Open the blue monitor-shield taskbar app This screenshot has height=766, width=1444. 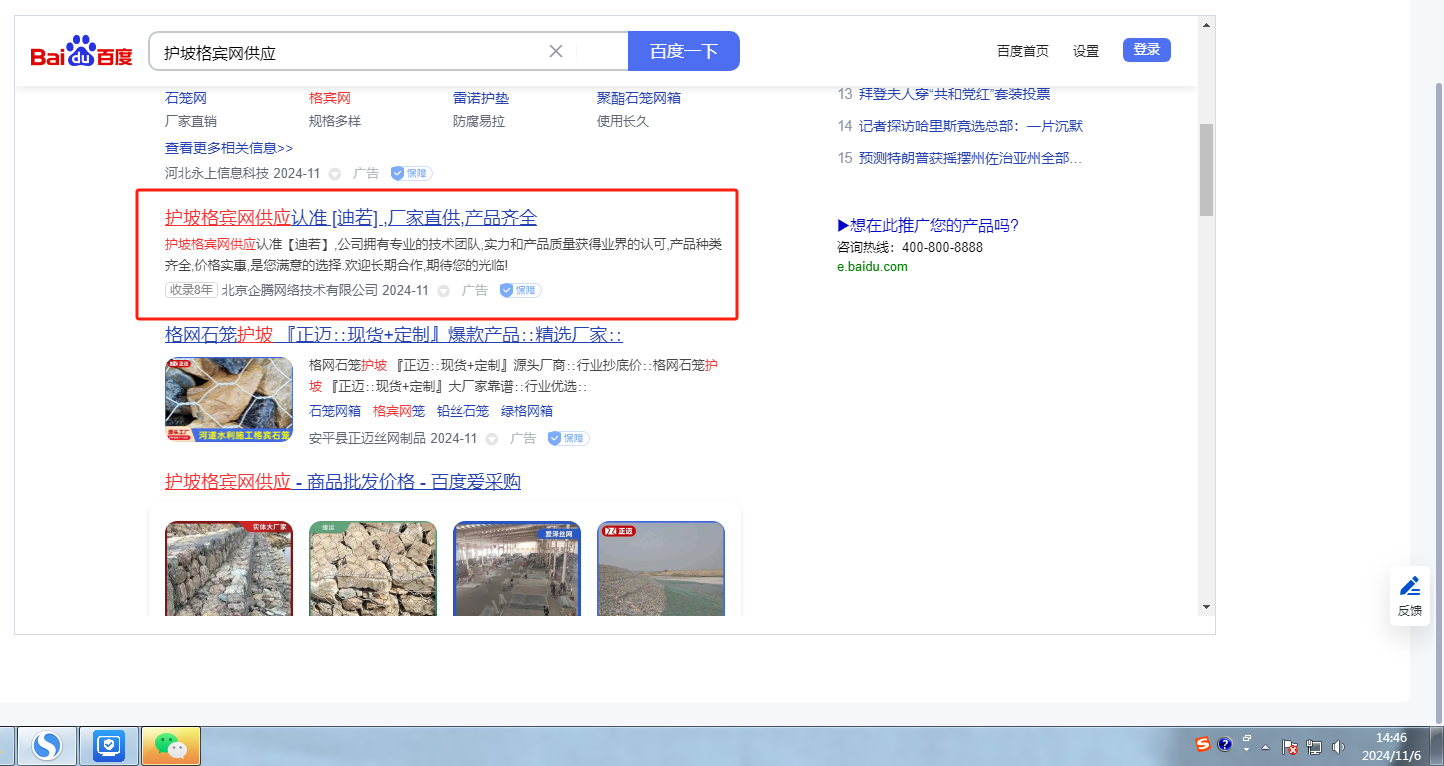point(108,745)
